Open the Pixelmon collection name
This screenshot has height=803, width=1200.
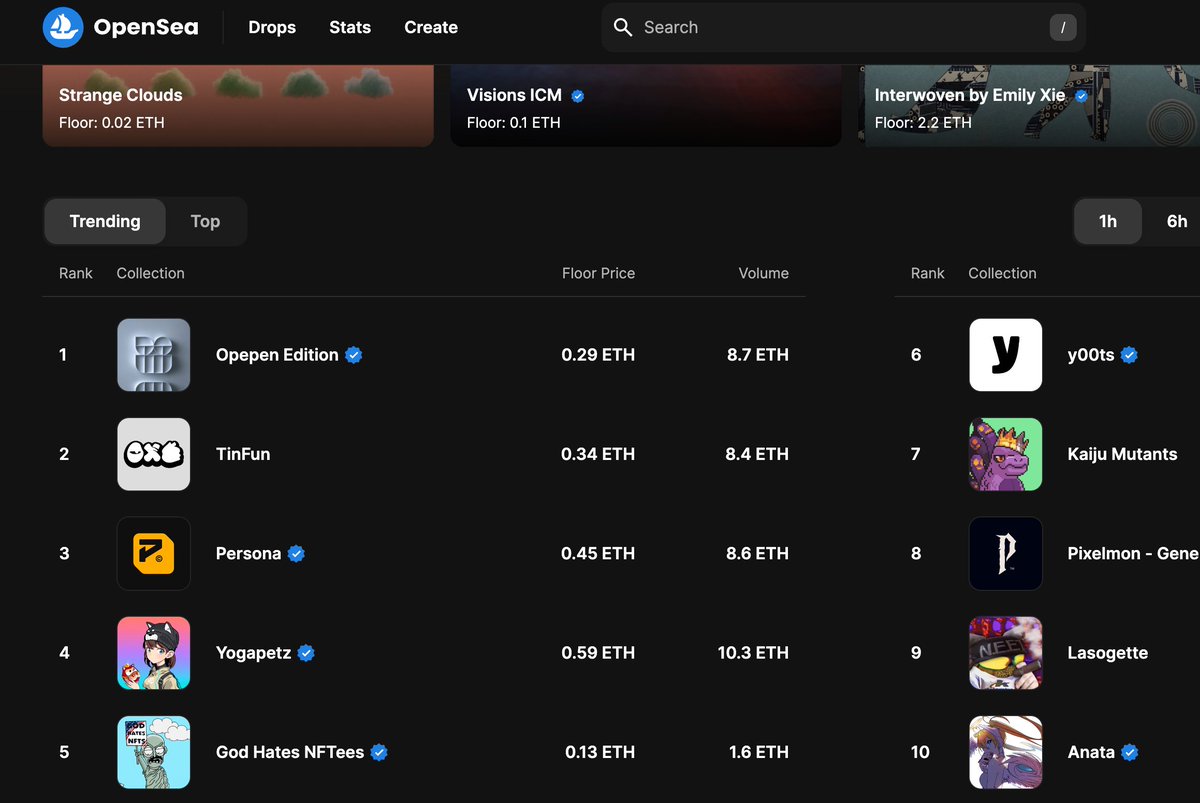pos(1134,553)
